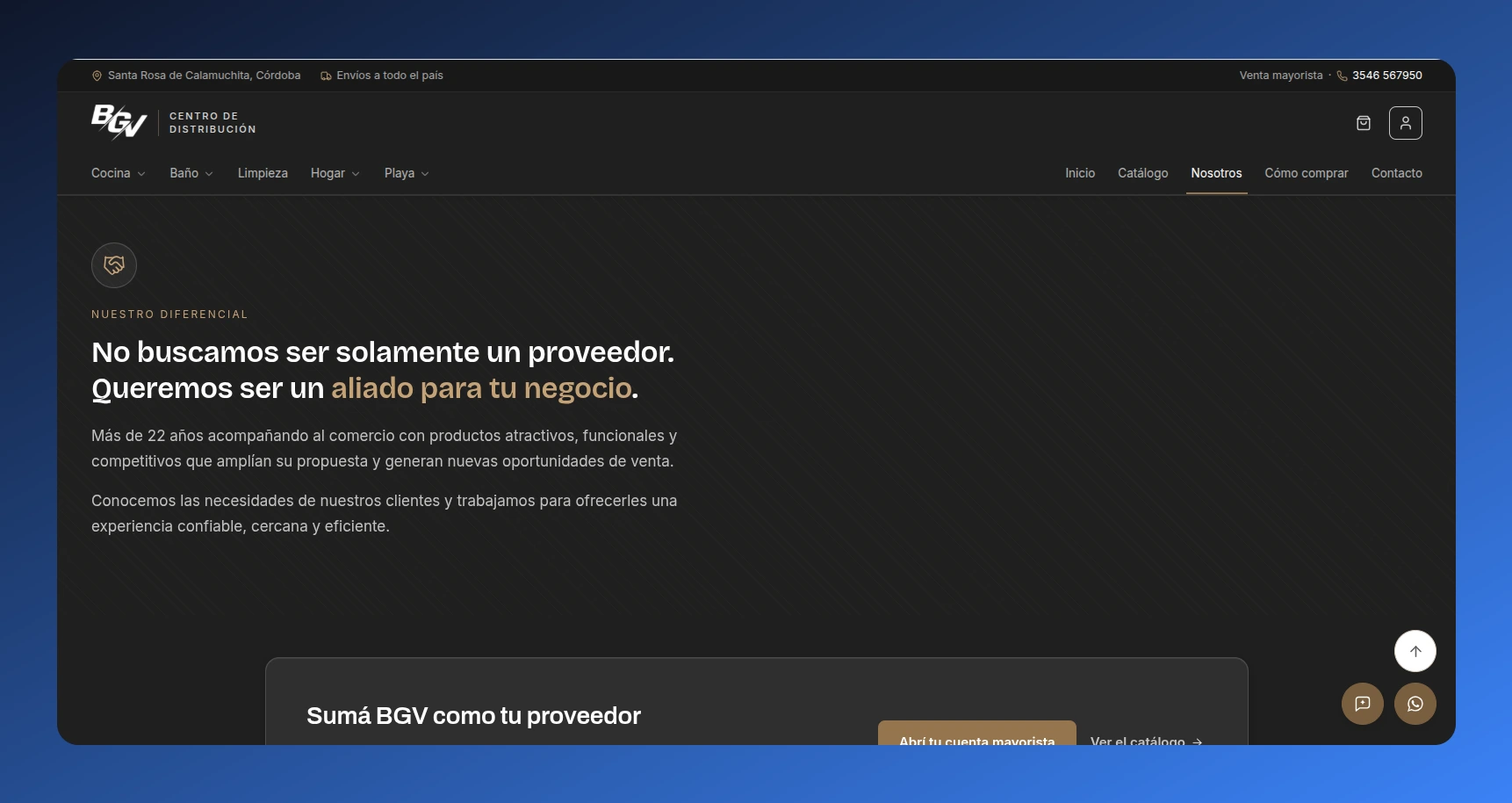Follow the Ver el catálogo link
The width and height of the screenshot is (1512, 803).
coord(1147,739)
